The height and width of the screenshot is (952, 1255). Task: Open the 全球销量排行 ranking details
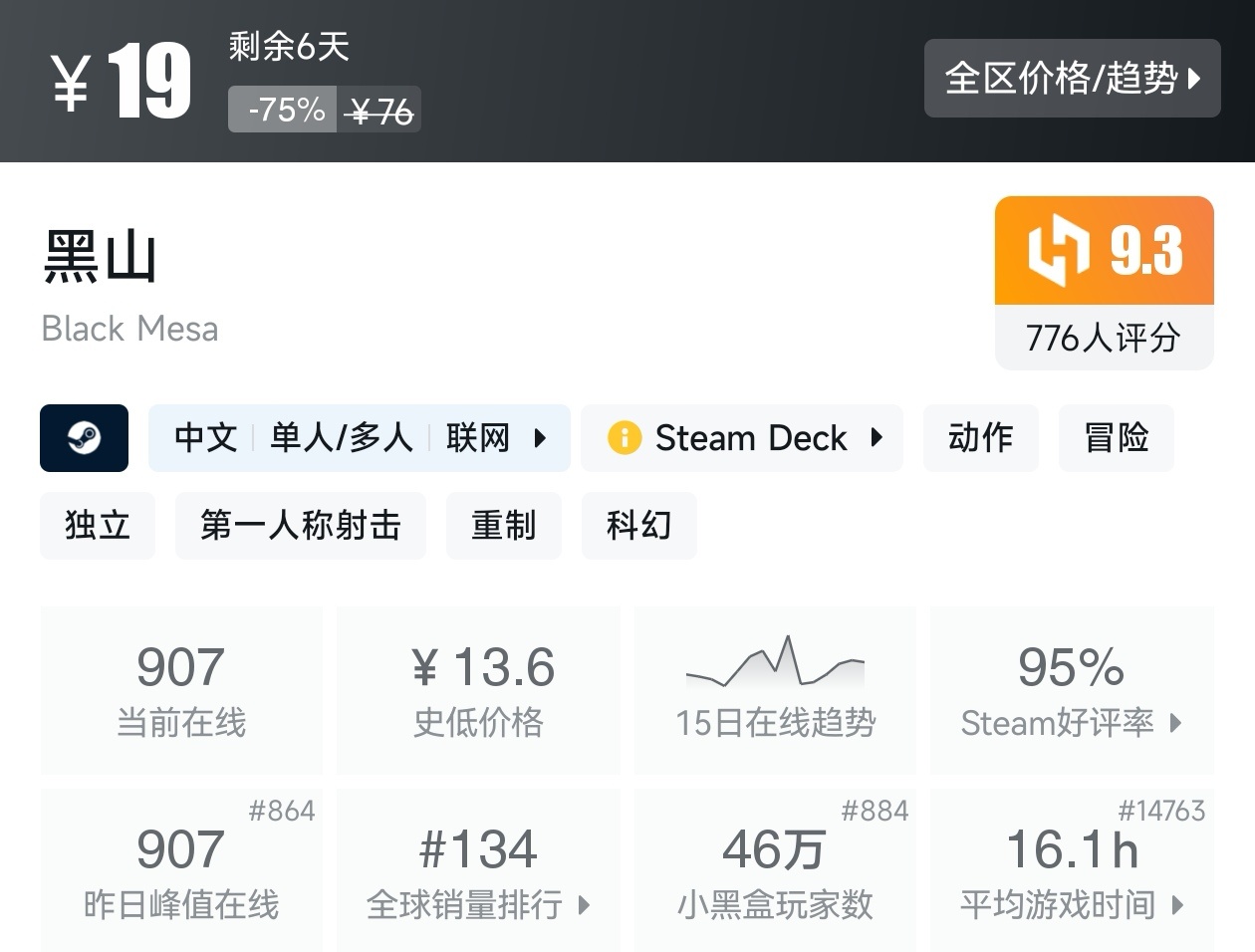(x=583, y=907)
